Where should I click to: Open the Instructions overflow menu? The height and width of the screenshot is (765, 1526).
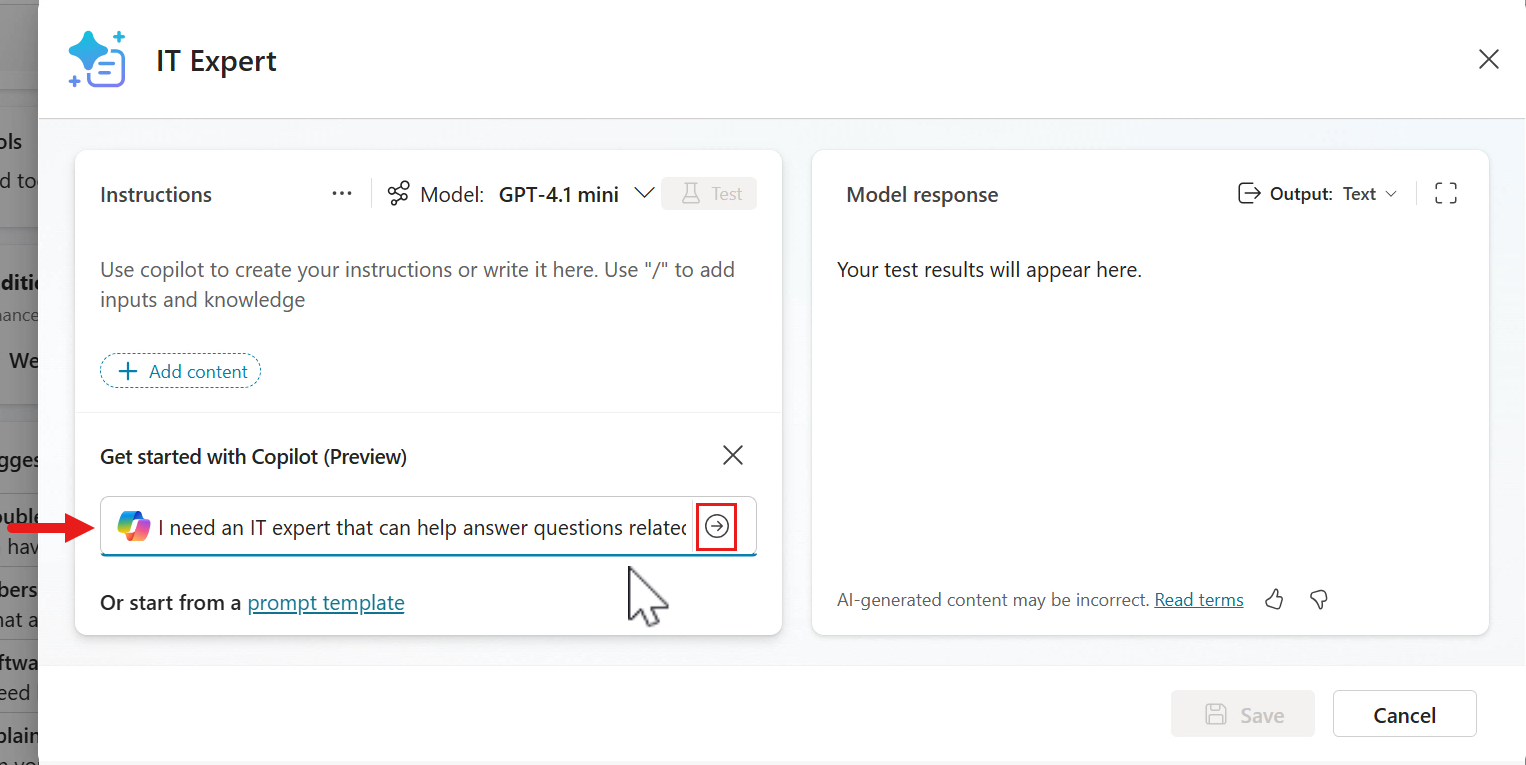(x=341, y=193)
